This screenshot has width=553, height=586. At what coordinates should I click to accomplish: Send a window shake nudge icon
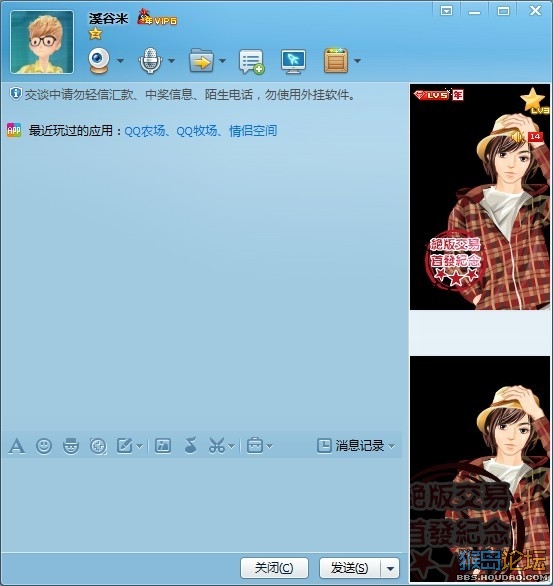pos(98,446)
